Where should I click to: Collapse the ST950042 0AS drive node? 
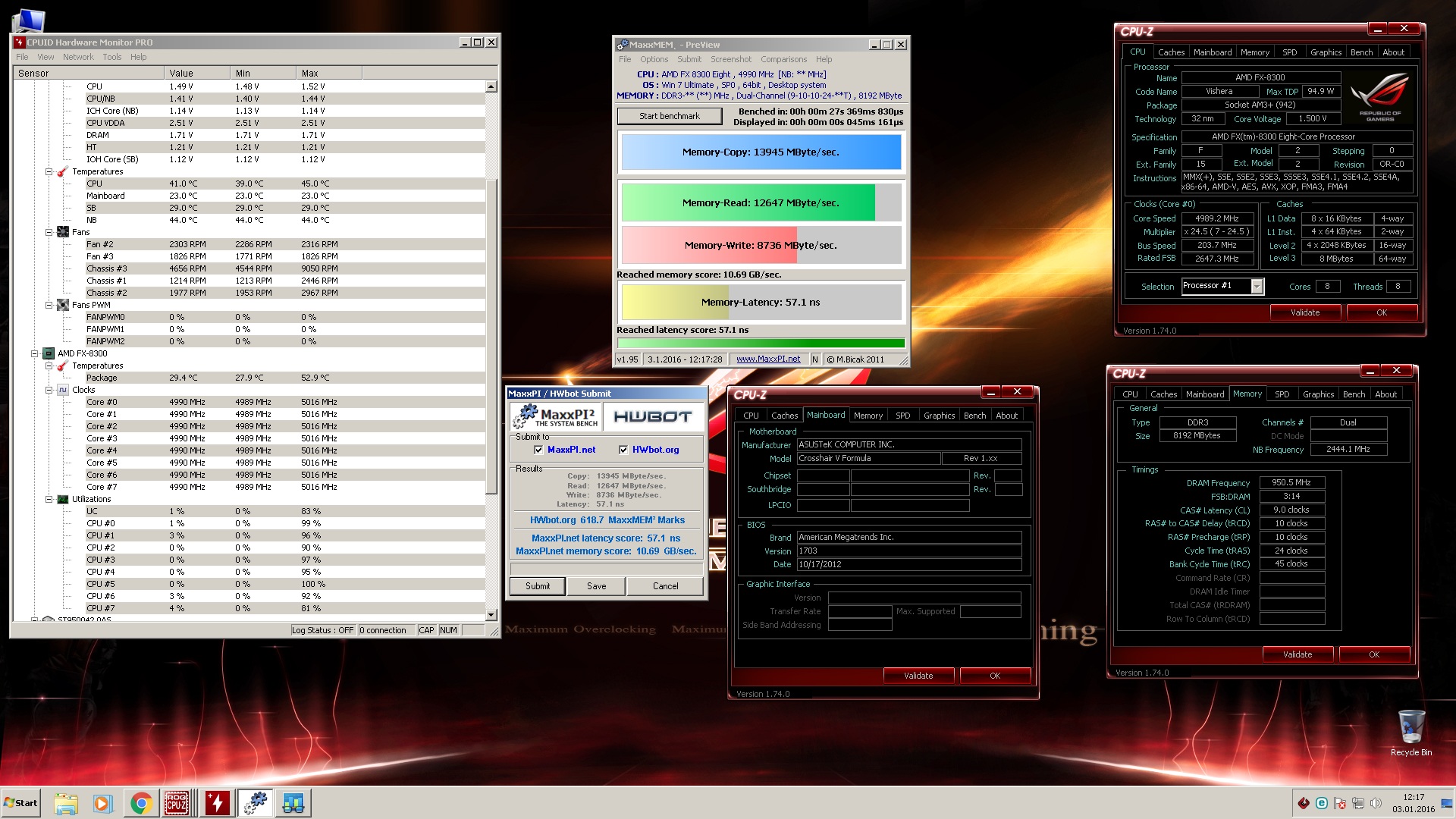34,620
